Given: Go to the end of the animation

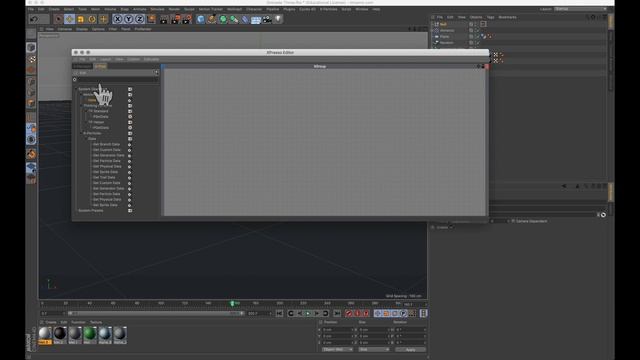Looking at the screenshot, I should (x=337, y=313).
